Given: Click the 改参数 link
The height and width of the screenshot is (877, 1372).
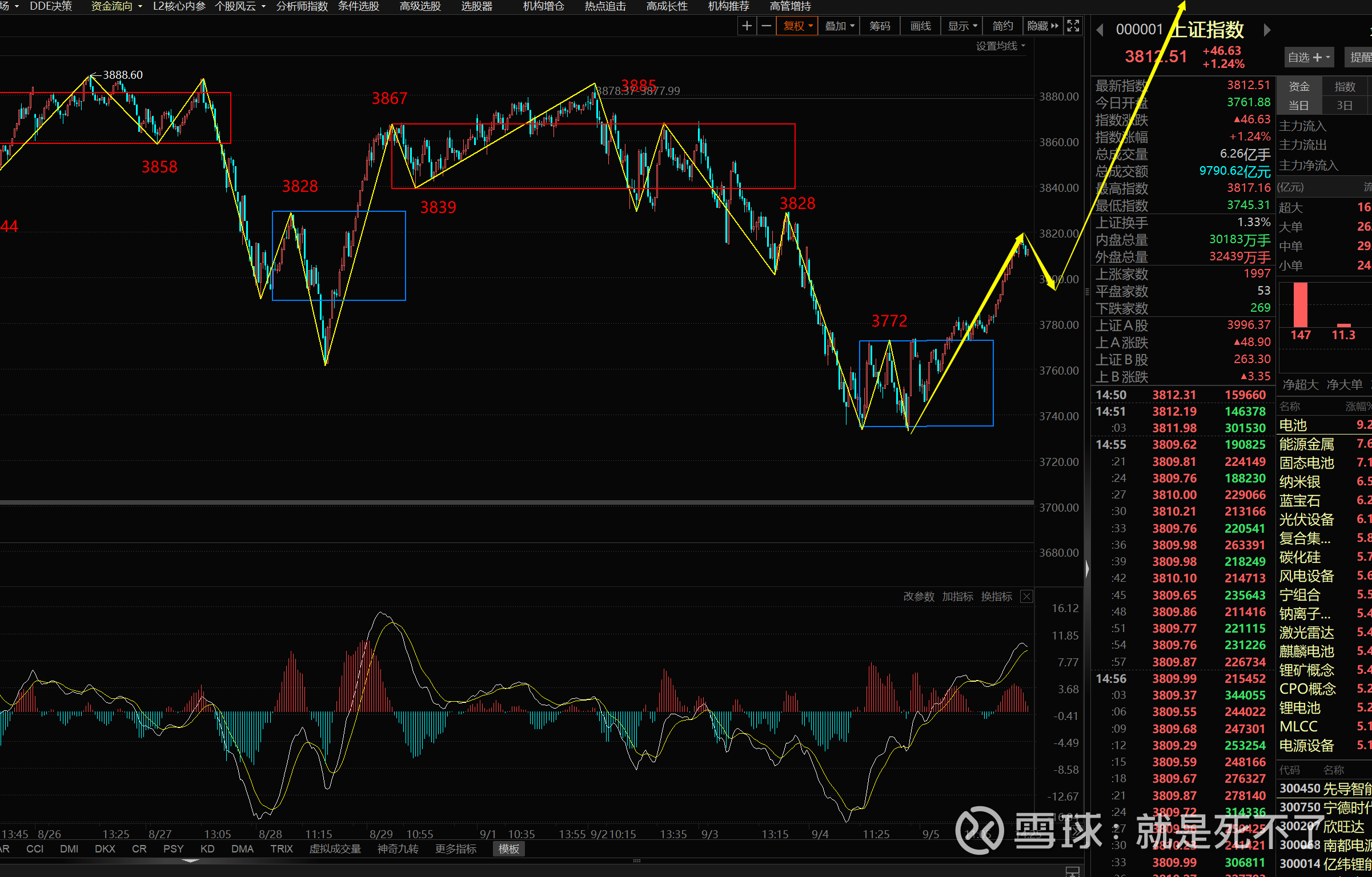Looking at the screenshot, I should (x=918, y=597).
